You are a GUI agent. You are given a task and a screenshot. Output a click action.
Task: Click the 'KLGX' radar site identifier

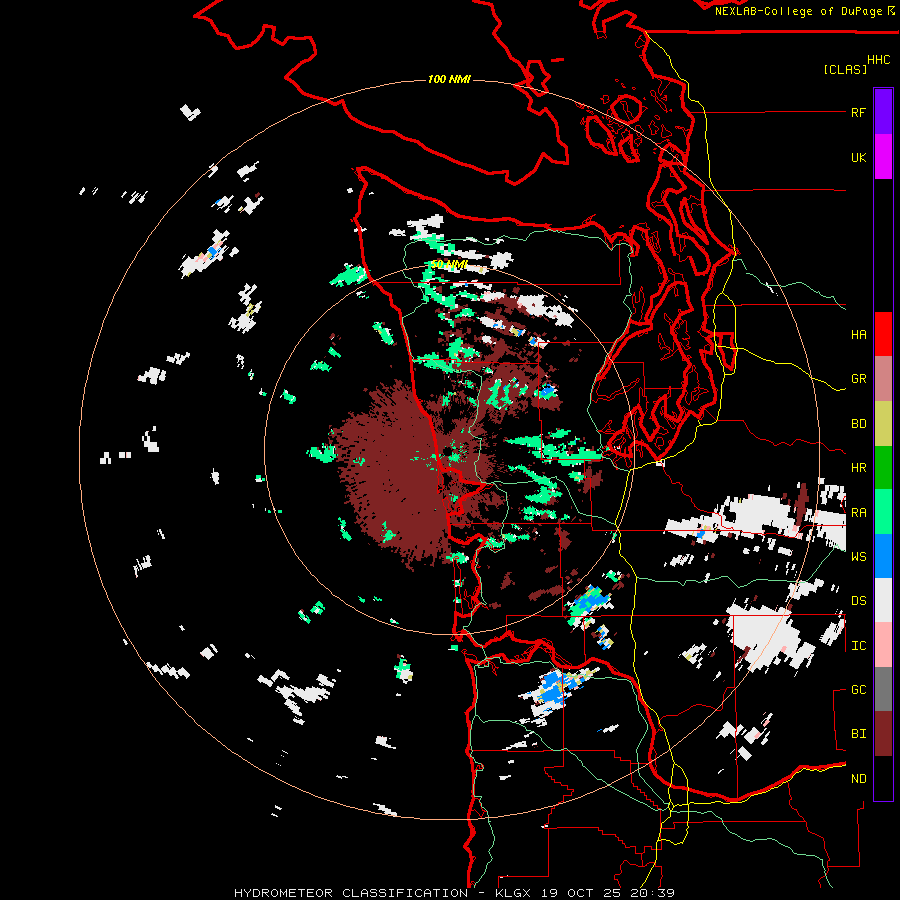pos(515,893)
